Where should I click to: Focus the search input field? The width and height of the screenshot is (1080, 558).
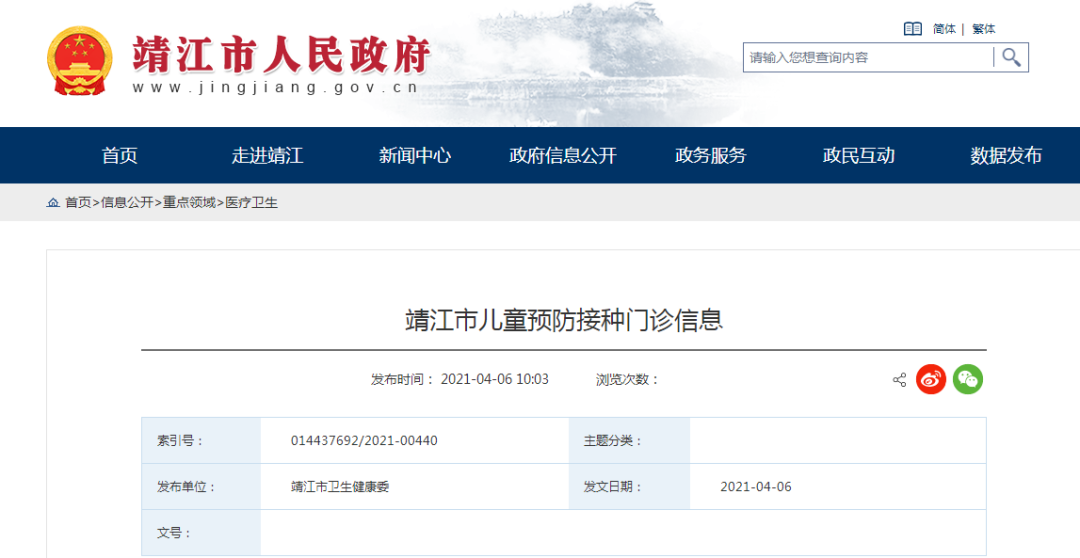tap(868, 57)
